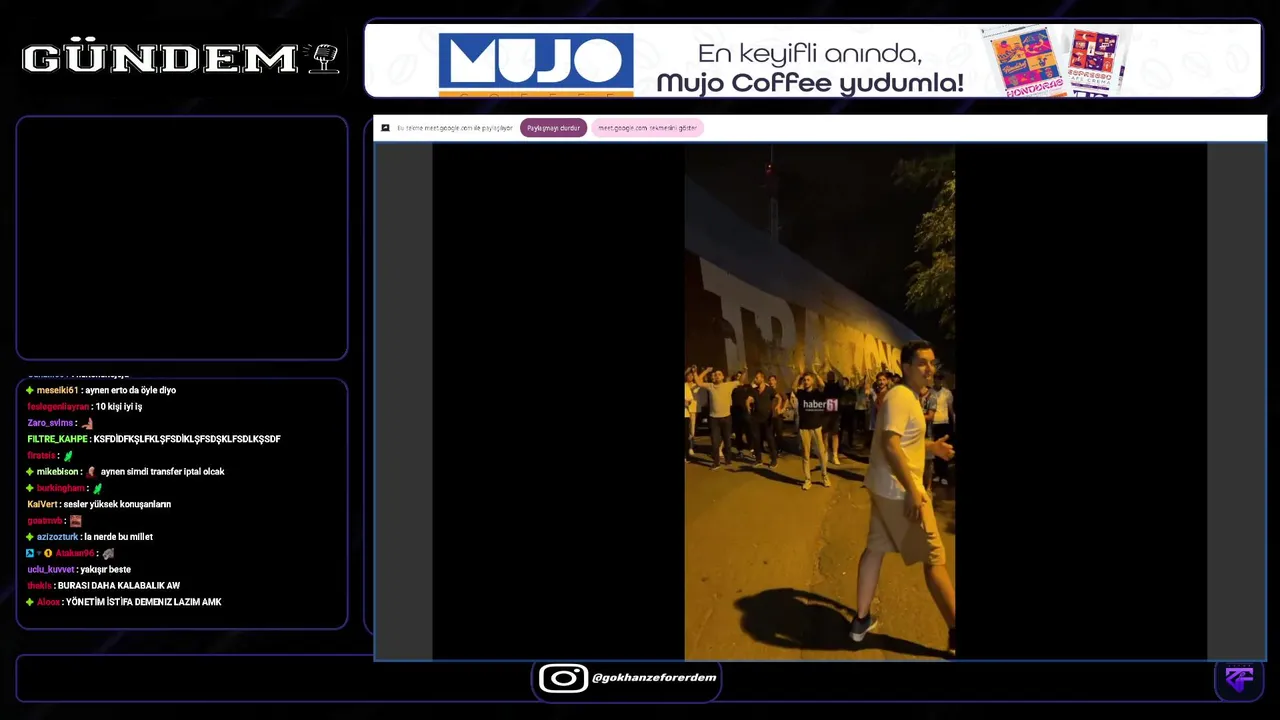
Task: Click the 'Paylaşmayı durdur' stop sharing button
Action: pos(553,128)
